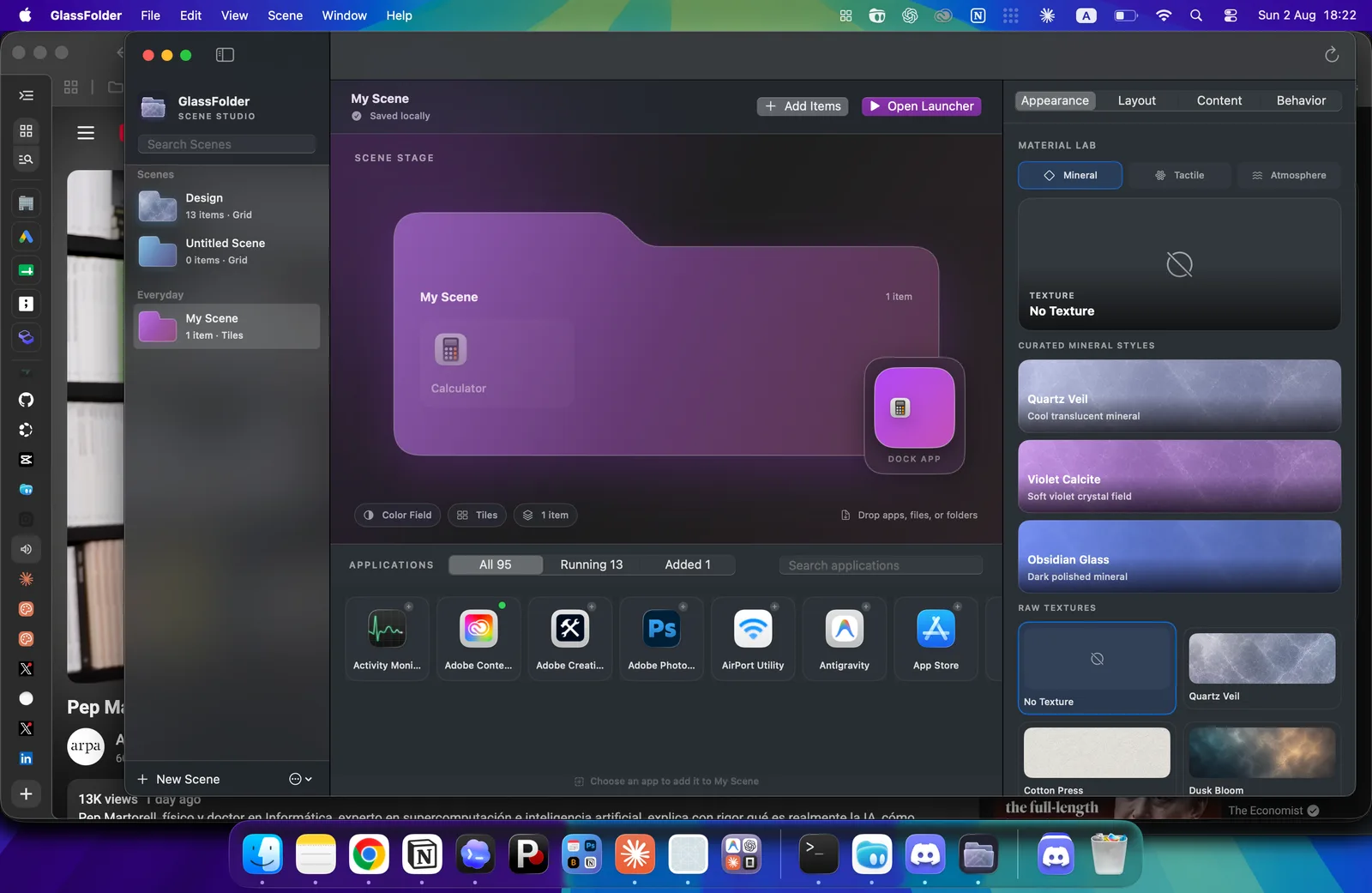Select the Atmosphere material mode
Screen dimensions: 1372x893
click(1289, 175)
